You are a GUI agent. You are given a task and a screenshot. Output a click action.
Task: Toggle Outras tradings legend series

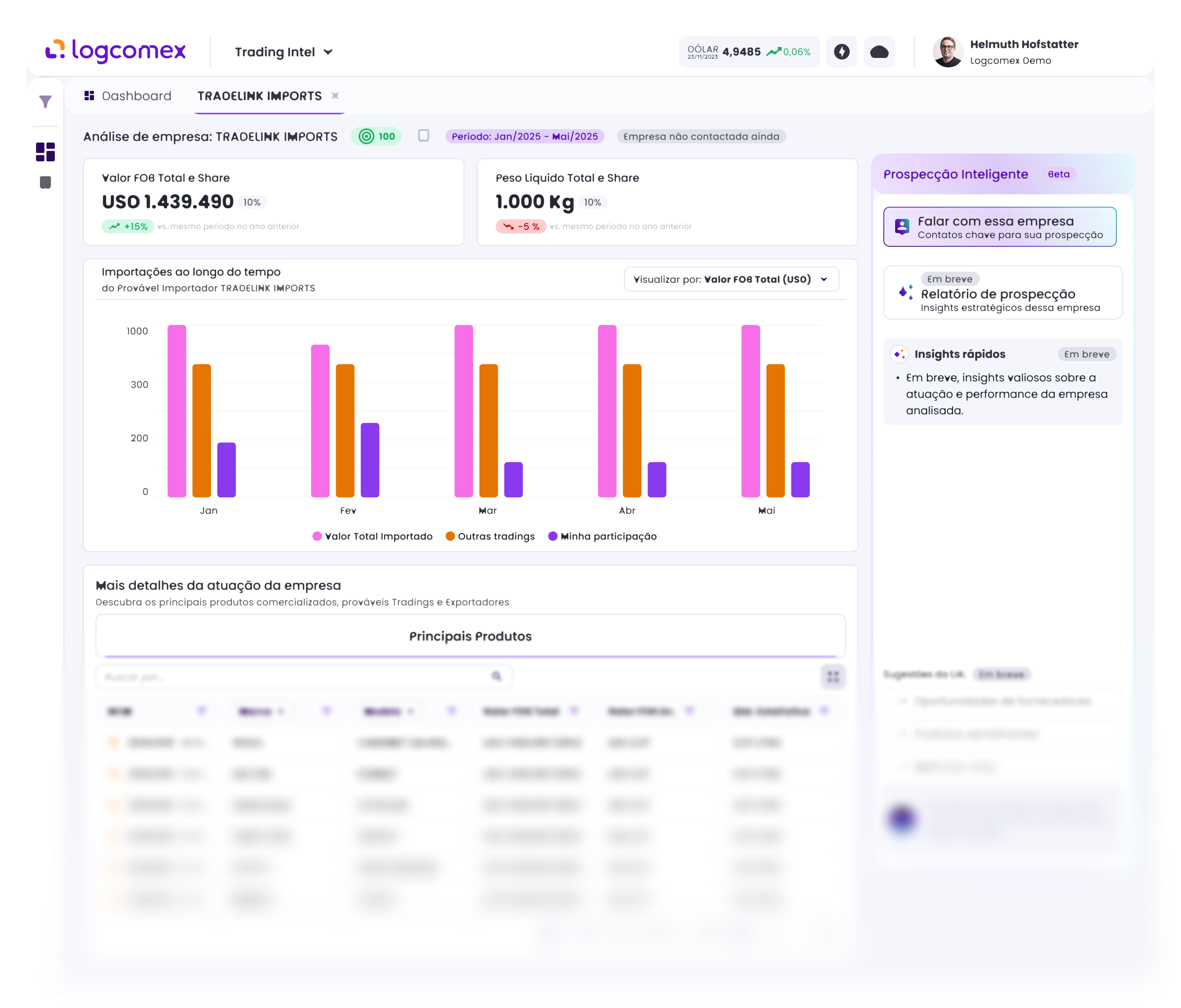coord(490,536)
